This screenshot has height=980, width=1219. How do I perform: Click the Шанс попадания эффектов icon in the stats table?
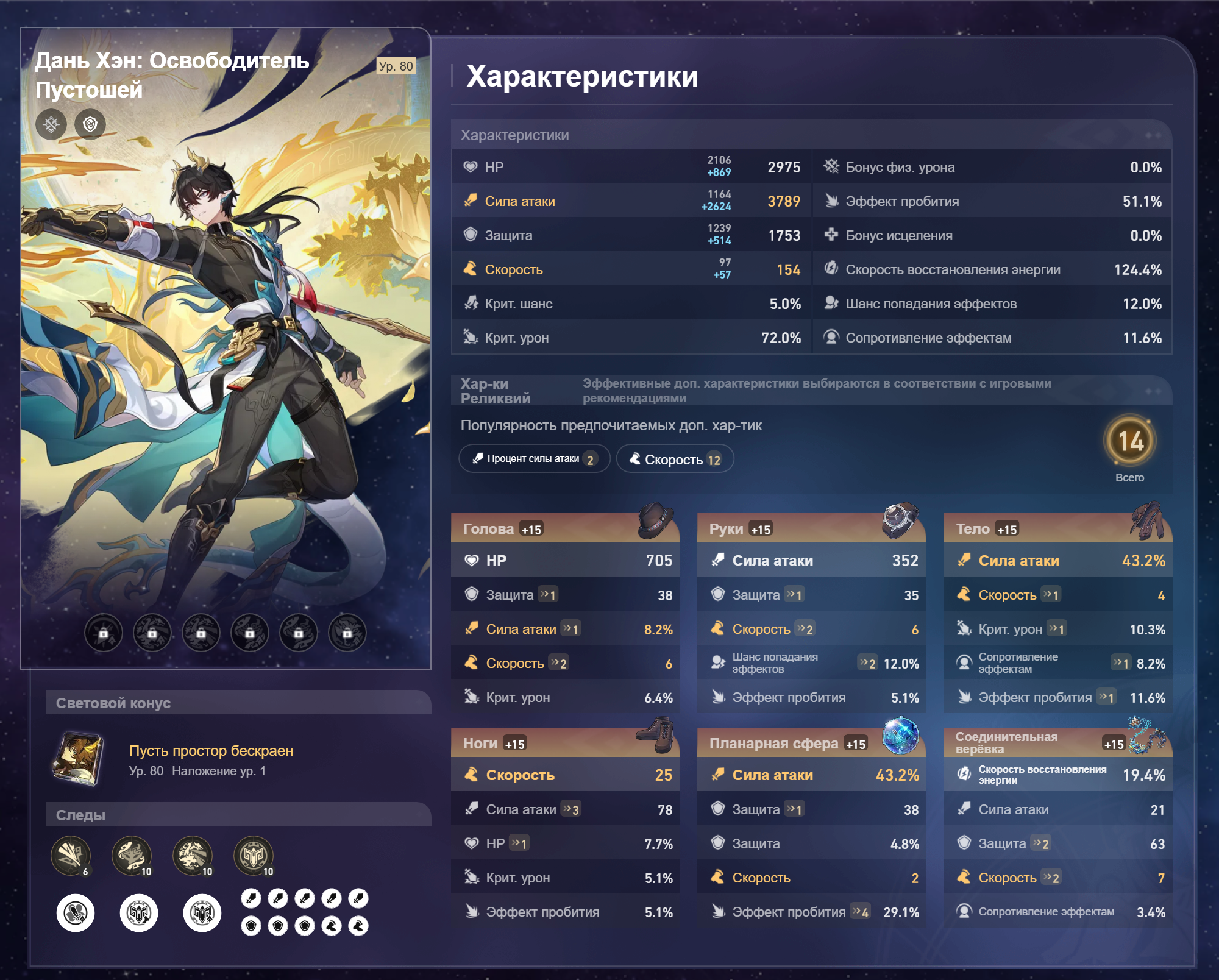pyautogui.click(x=831, y=304)
